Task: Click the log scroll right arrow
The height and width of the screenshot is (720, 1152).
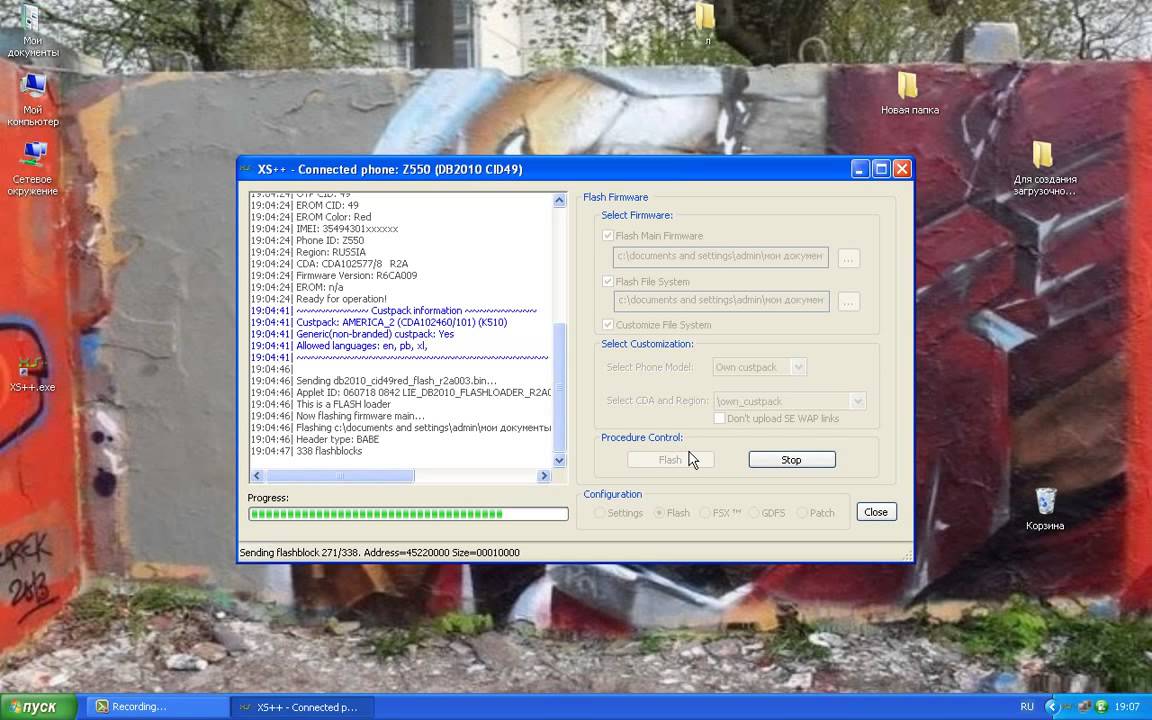Action: 544,476
